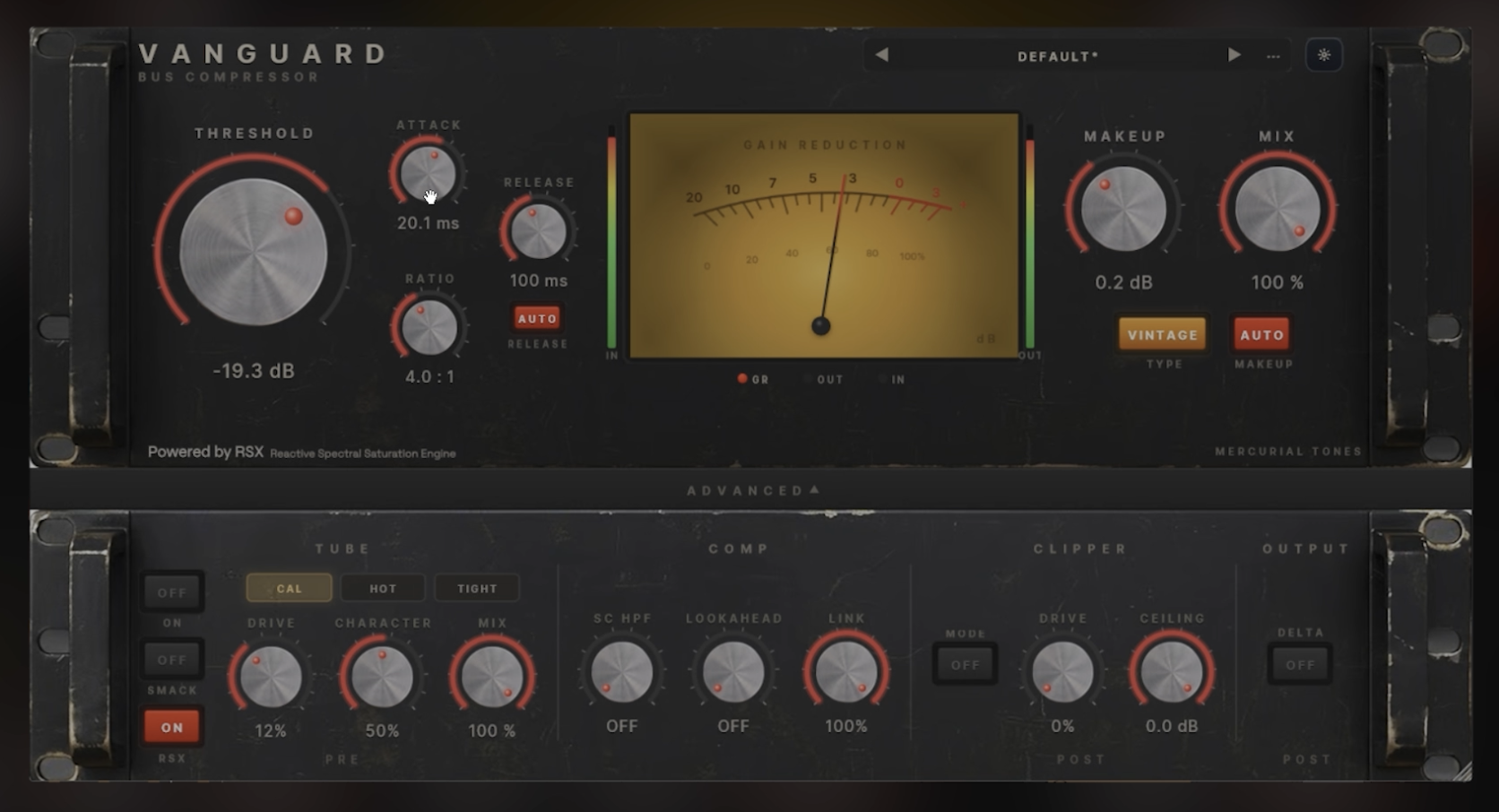
Task: Click the Attack knob
Action: coord(428,173)
